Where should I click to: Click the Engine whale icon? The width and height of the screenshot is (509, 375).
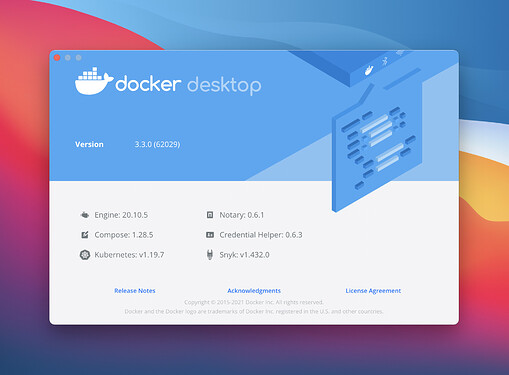pos(85,215)
